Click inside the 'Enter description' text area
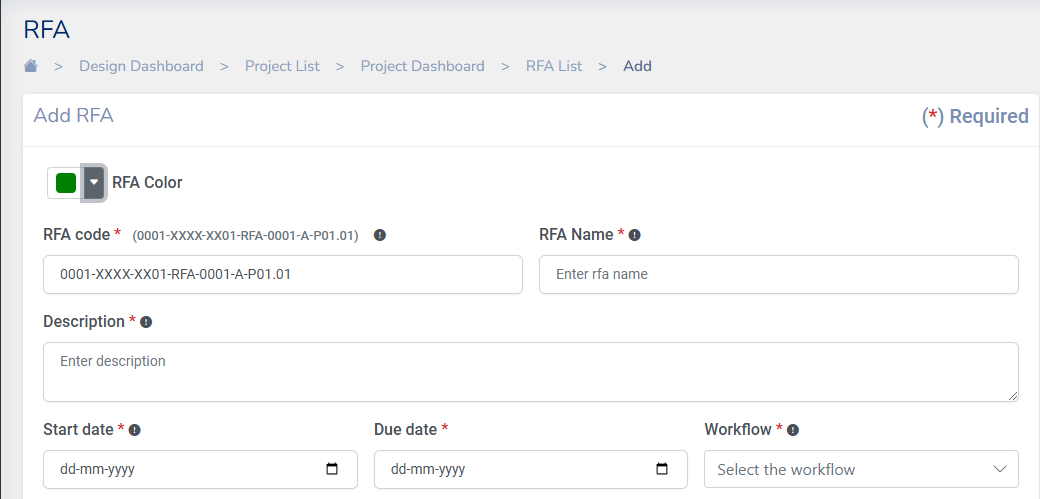1040x499 pixels. pos(530,372)
